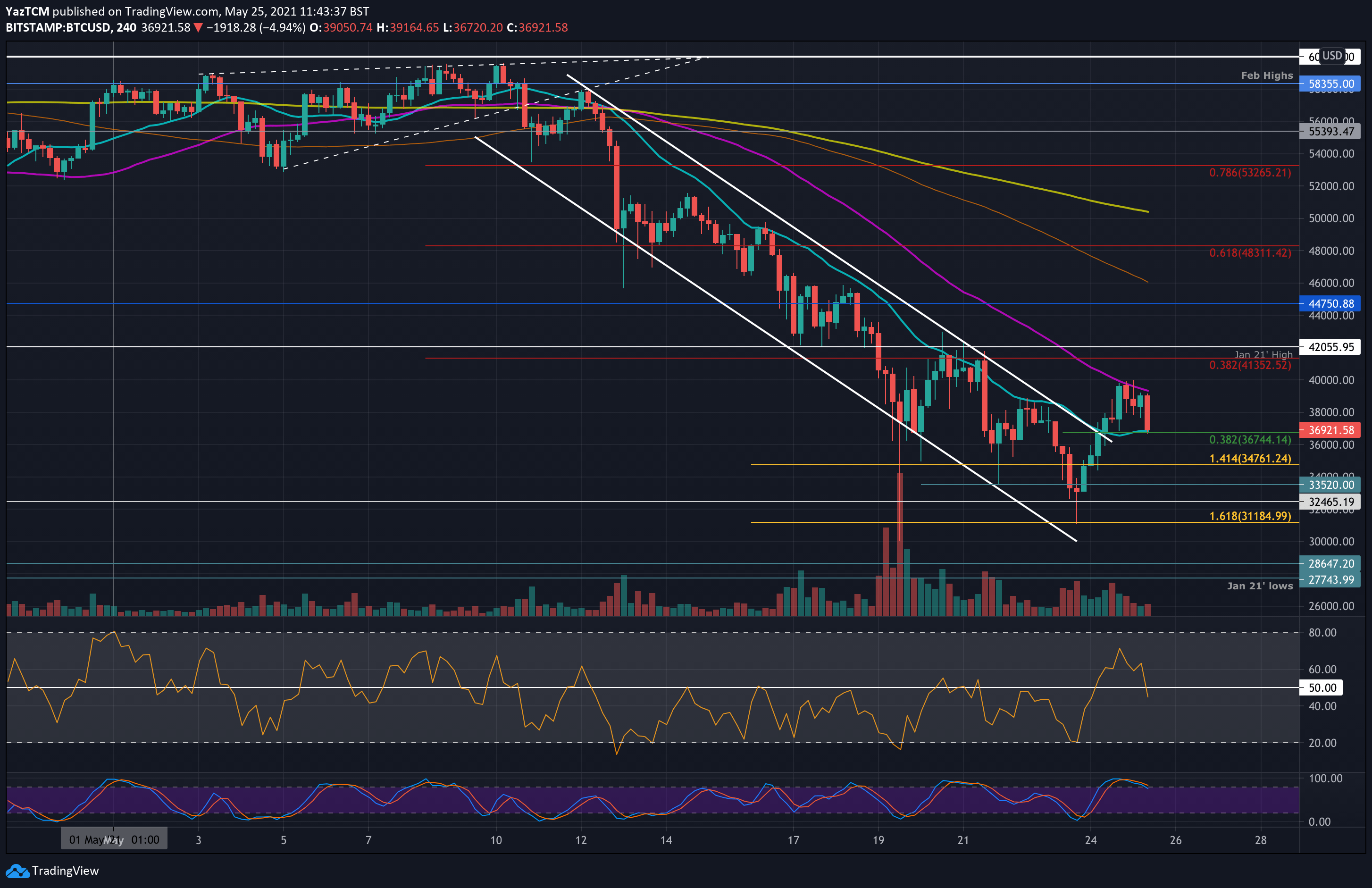Click date 24 on the time axis
This screenshot has height=888, width=1372.
(1090, 840)
